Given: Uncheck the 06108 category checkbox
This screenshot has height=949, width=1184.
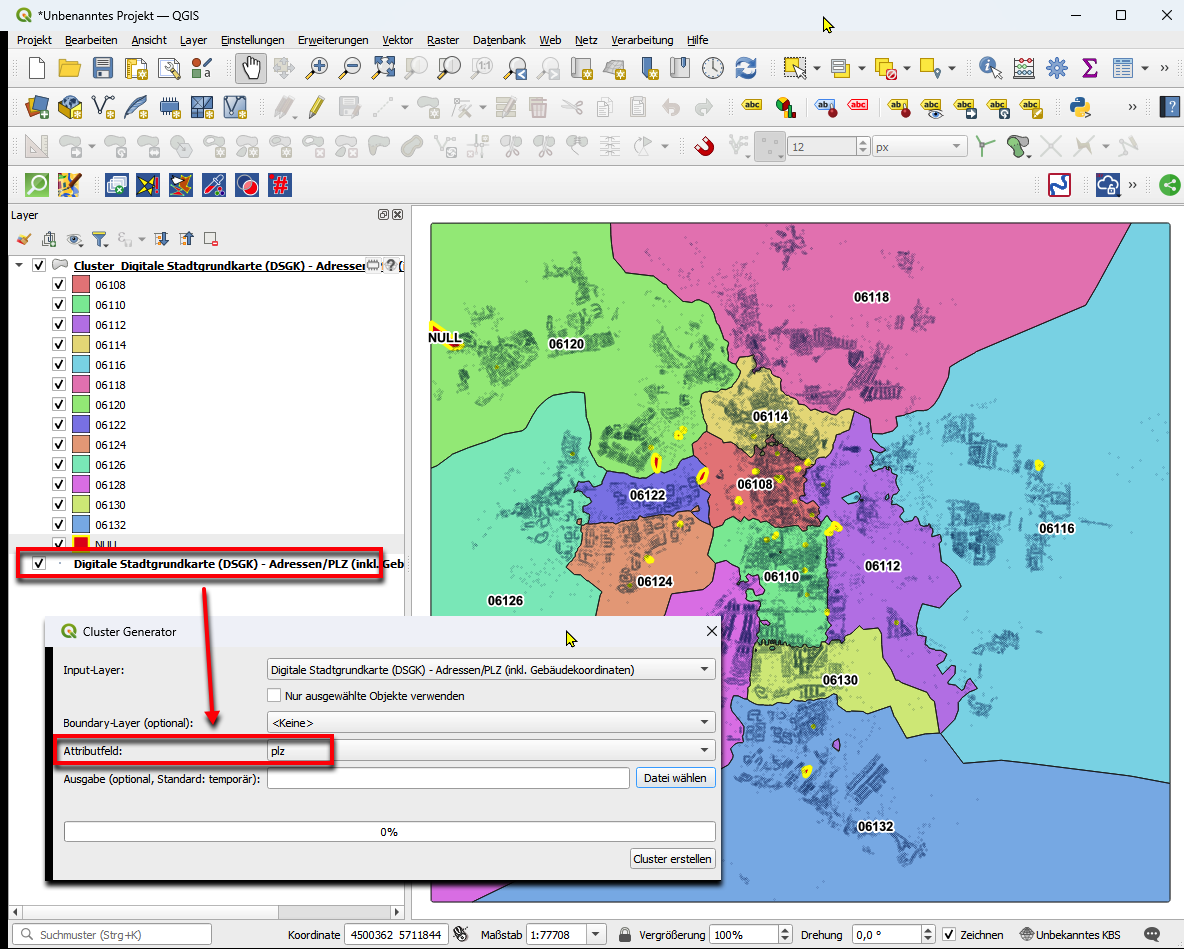Looking at the screenshot, I should [59, 285].
